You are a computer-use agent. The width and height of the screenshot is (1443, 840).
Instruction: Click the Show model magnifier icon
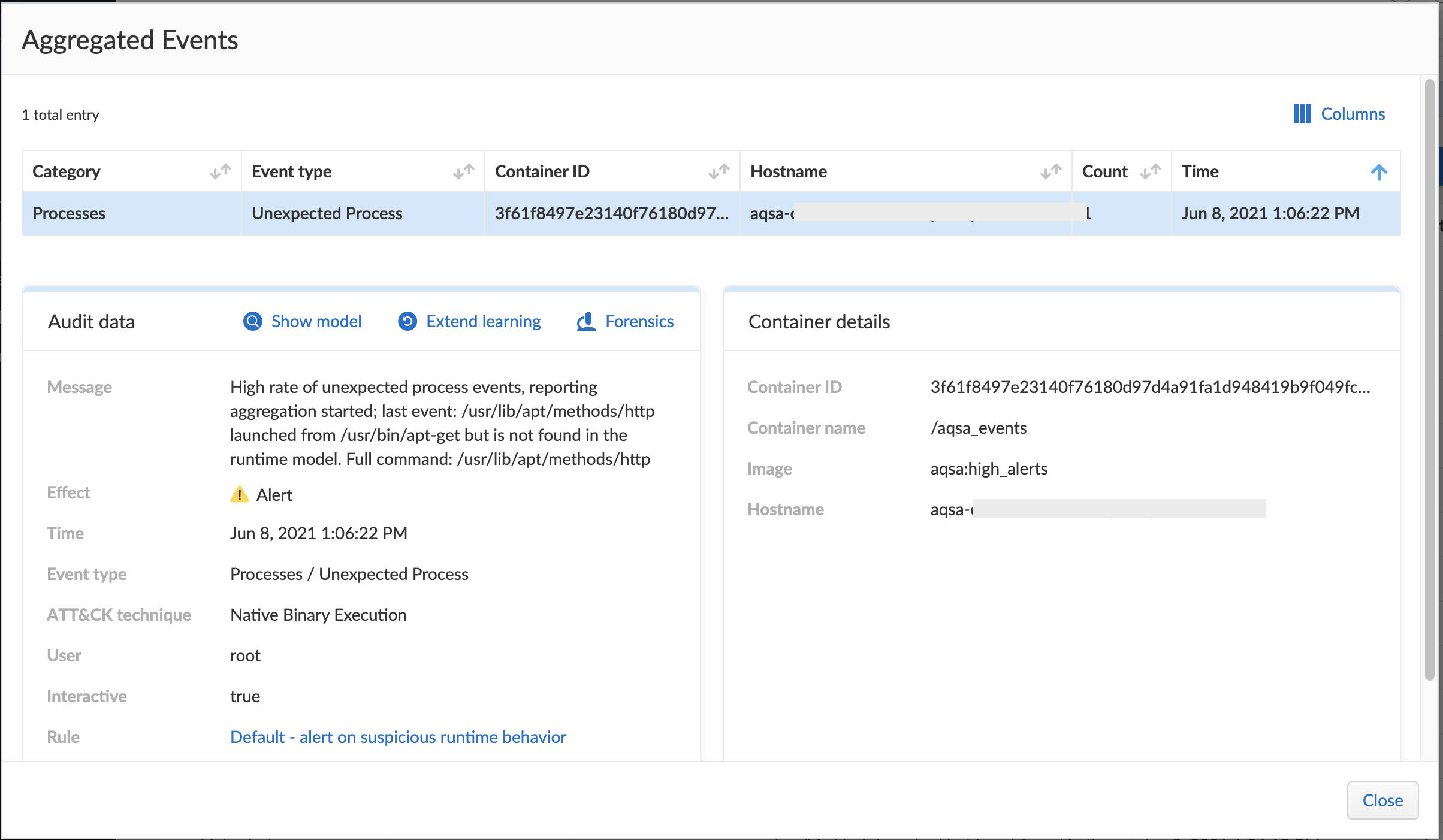(253, 321)
